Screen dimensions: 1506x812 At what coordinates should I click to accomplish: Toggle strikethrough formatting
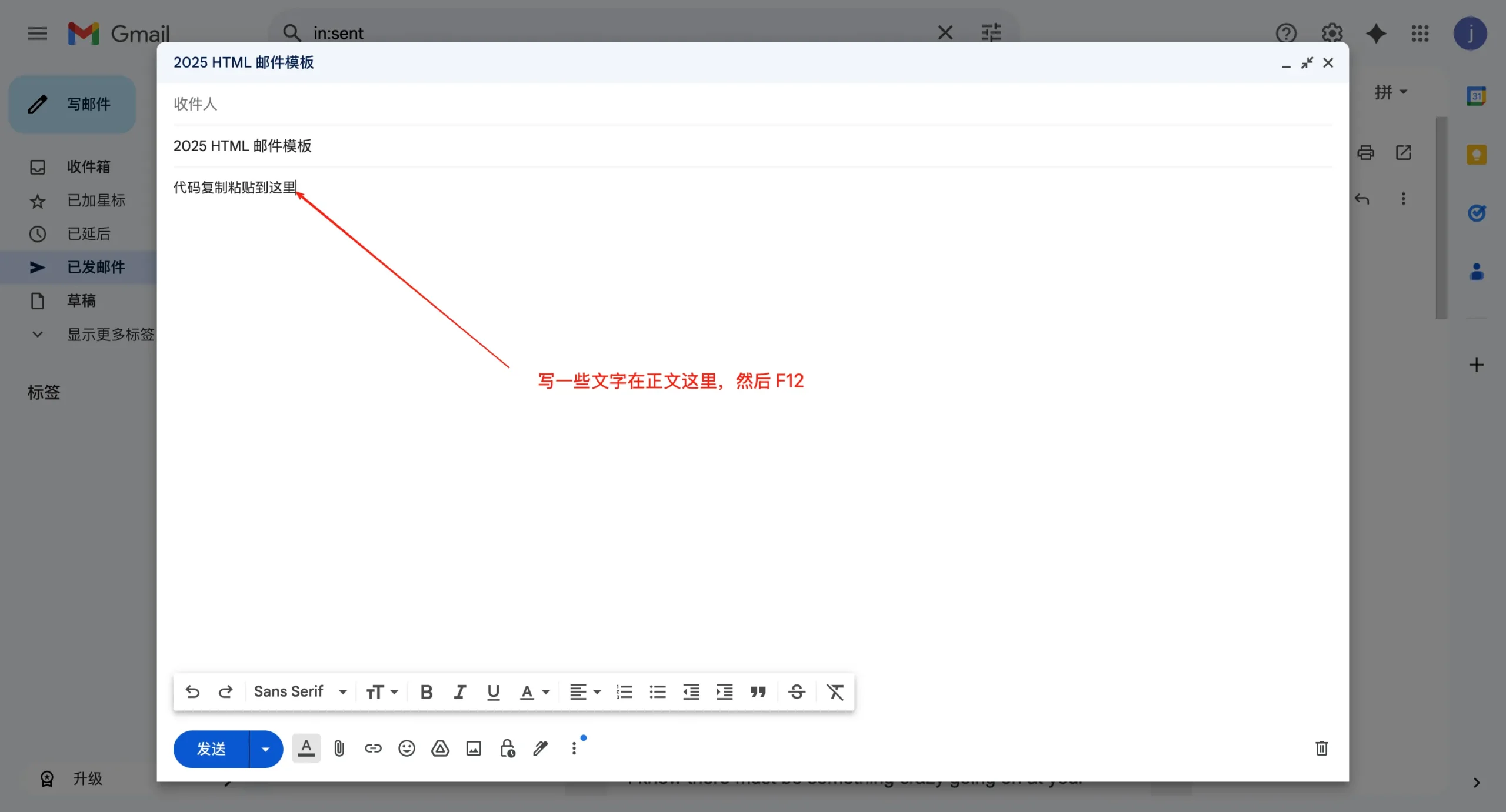797,692
